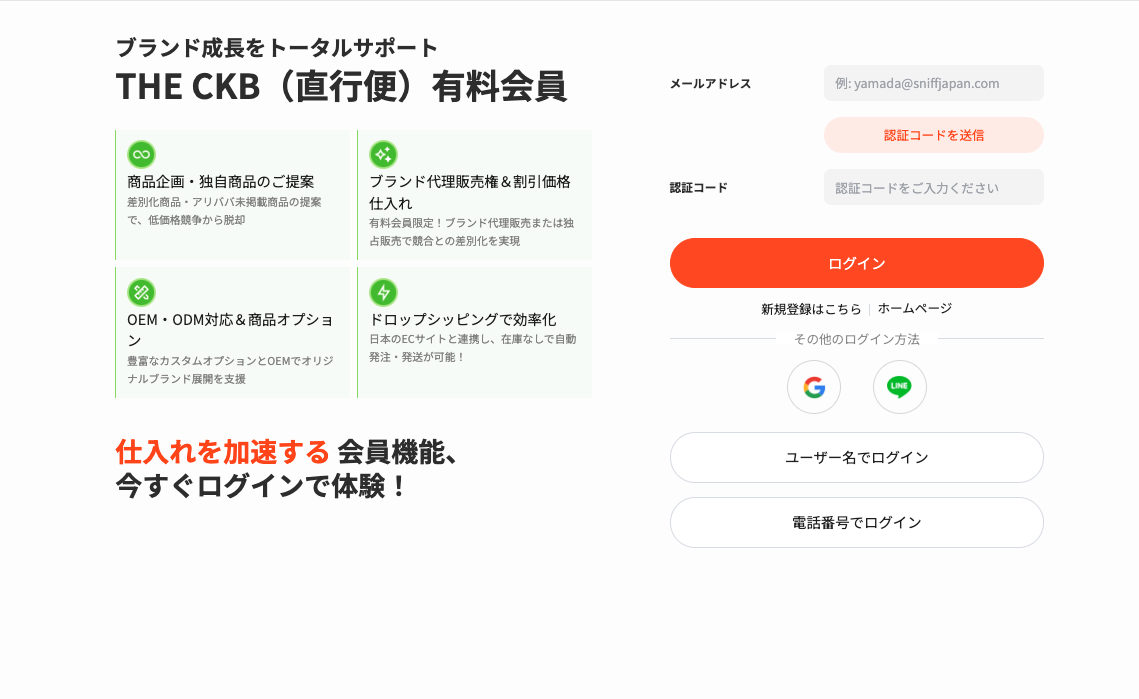Click the OEM・ODM tools icon
Screen dimensions: 1139x699
(x=142, y=292)
